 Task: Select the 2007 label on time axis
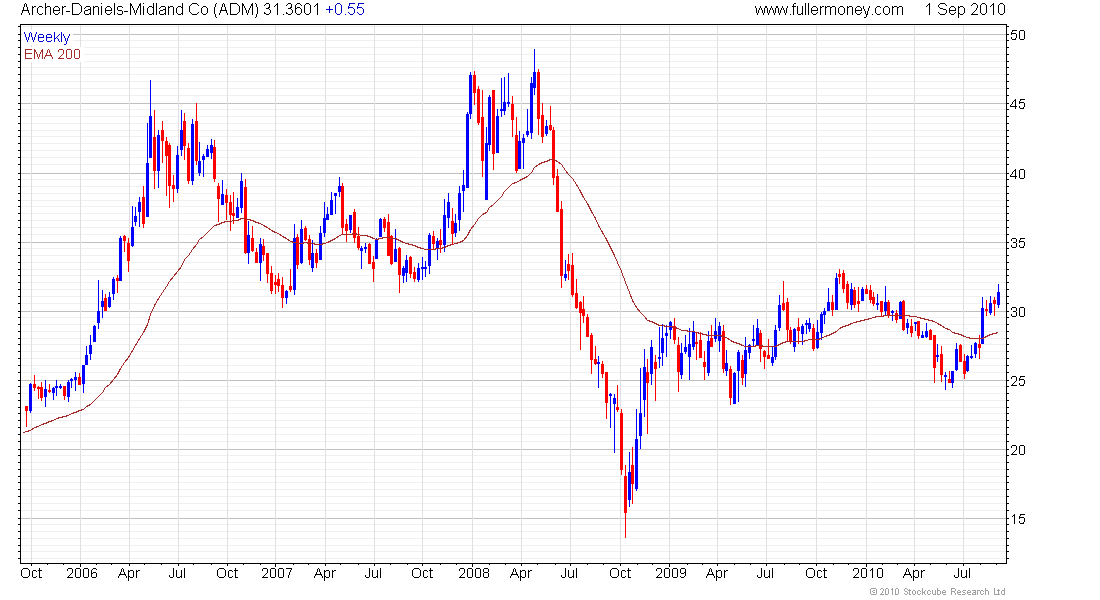[277, 573]
